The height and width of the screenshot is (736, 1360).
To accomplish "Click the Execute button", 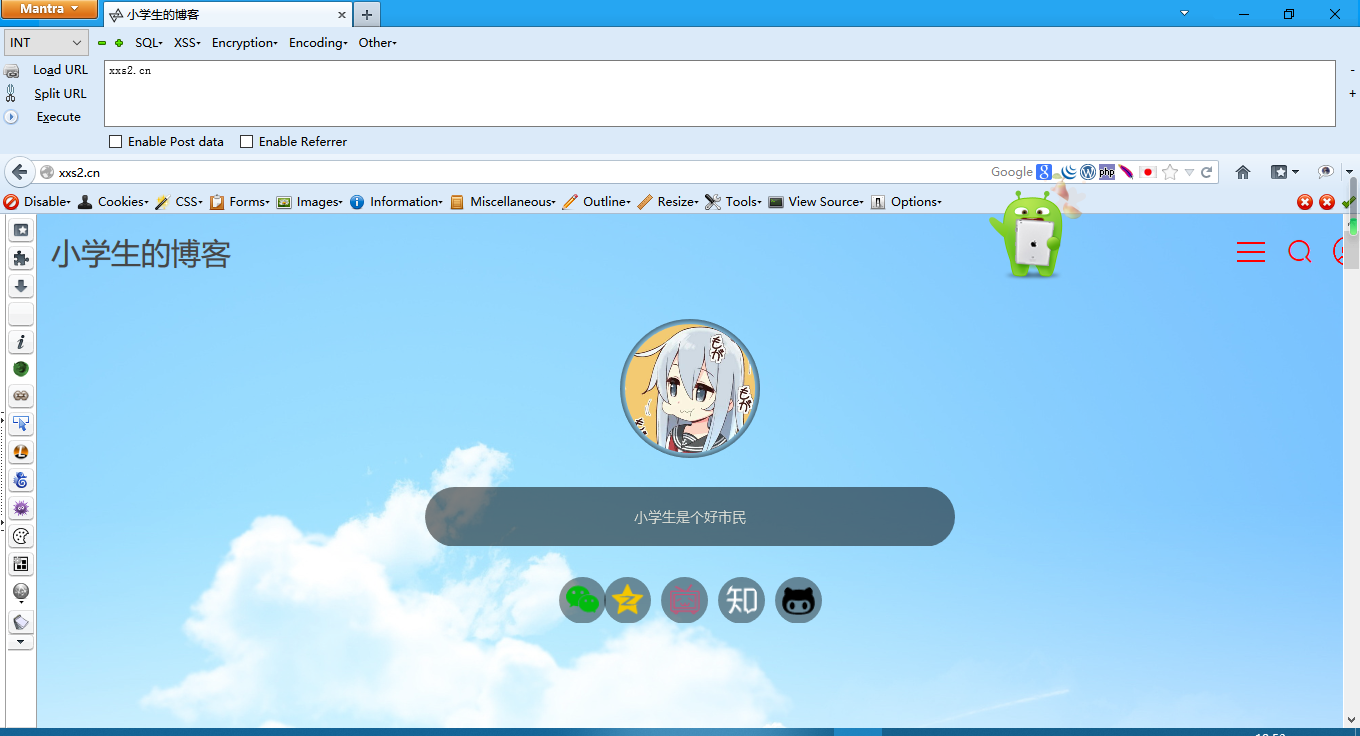I will [58, 117].
